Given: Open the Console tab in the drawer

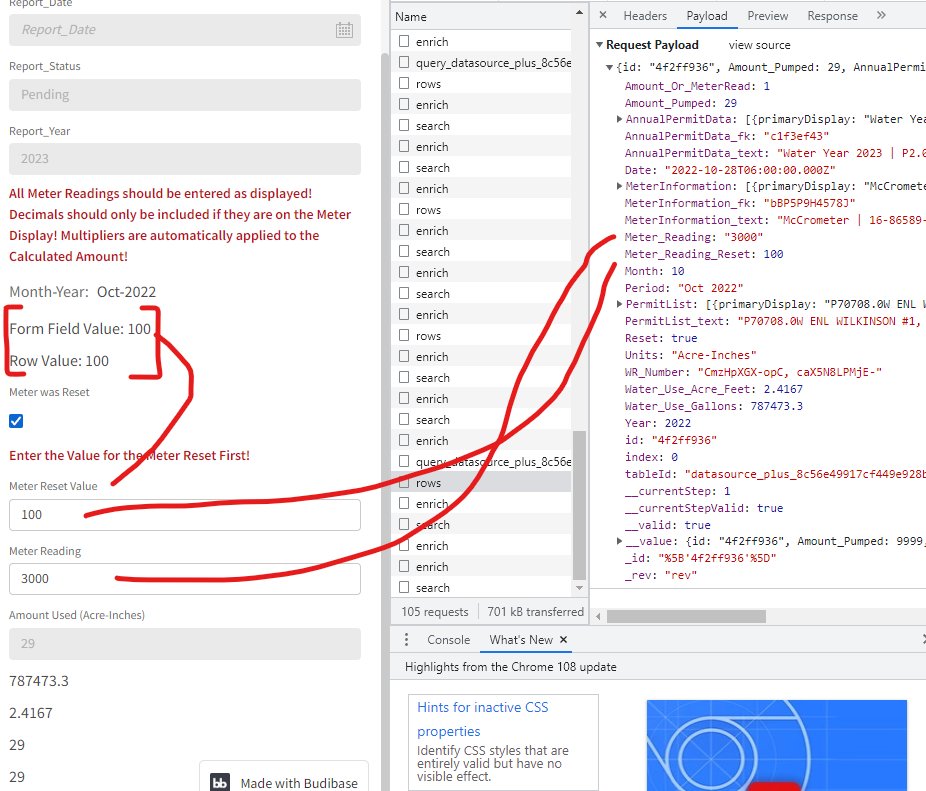Looking at the screenshot, I should (x=448, y=639).
